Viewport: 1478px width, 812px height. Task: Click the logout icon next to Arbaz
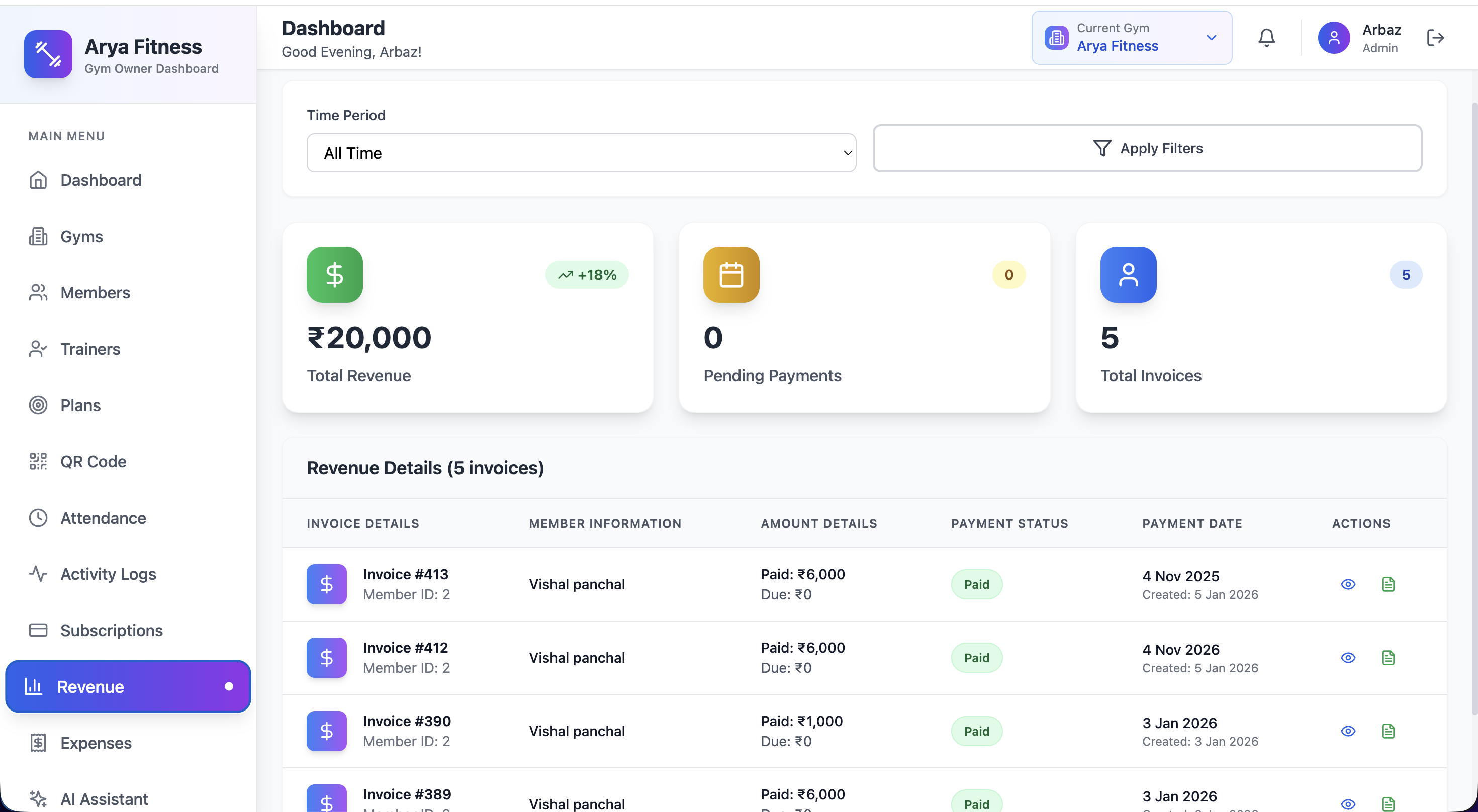tap(1435, 38)
